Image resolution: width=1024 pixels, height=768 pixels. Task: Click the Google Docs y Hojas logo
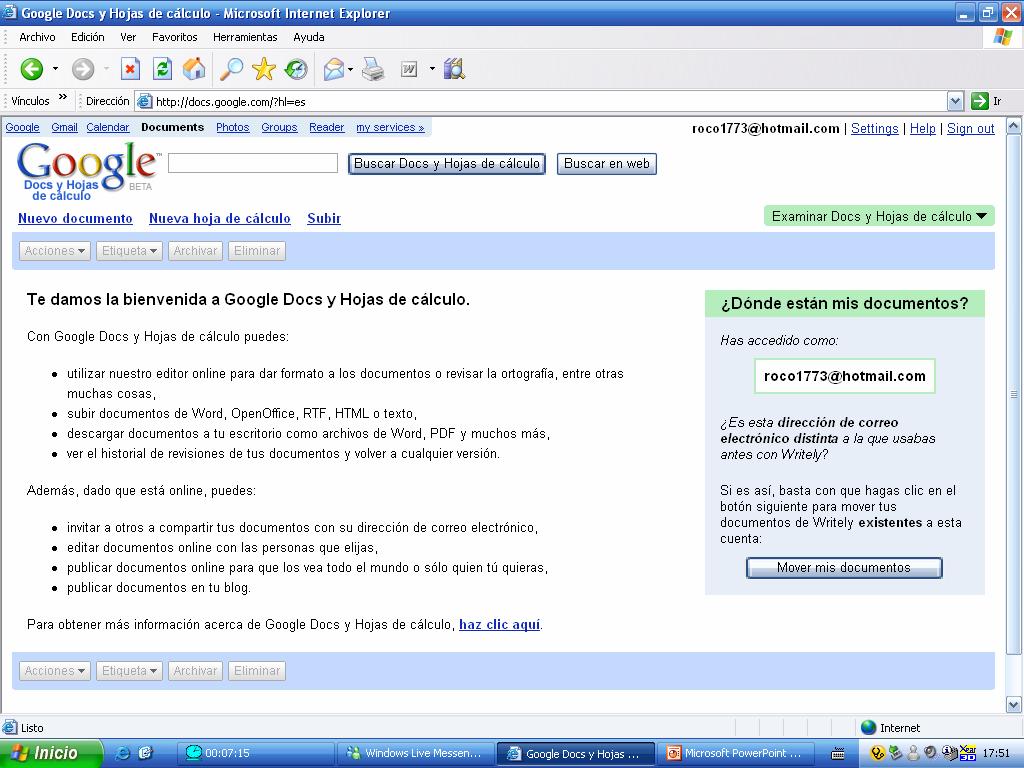tap(88, 171)
